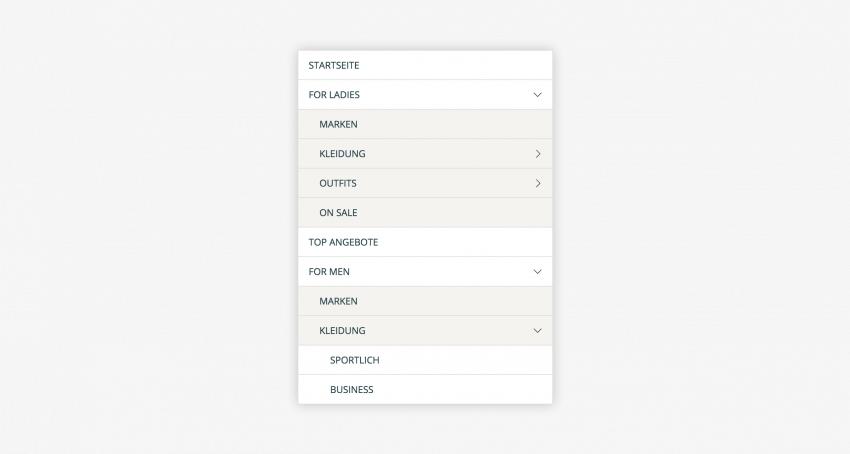Open the BUSINESS subcategory
Image resolution: width=850 pixels, height=454 pixels.
352,390
